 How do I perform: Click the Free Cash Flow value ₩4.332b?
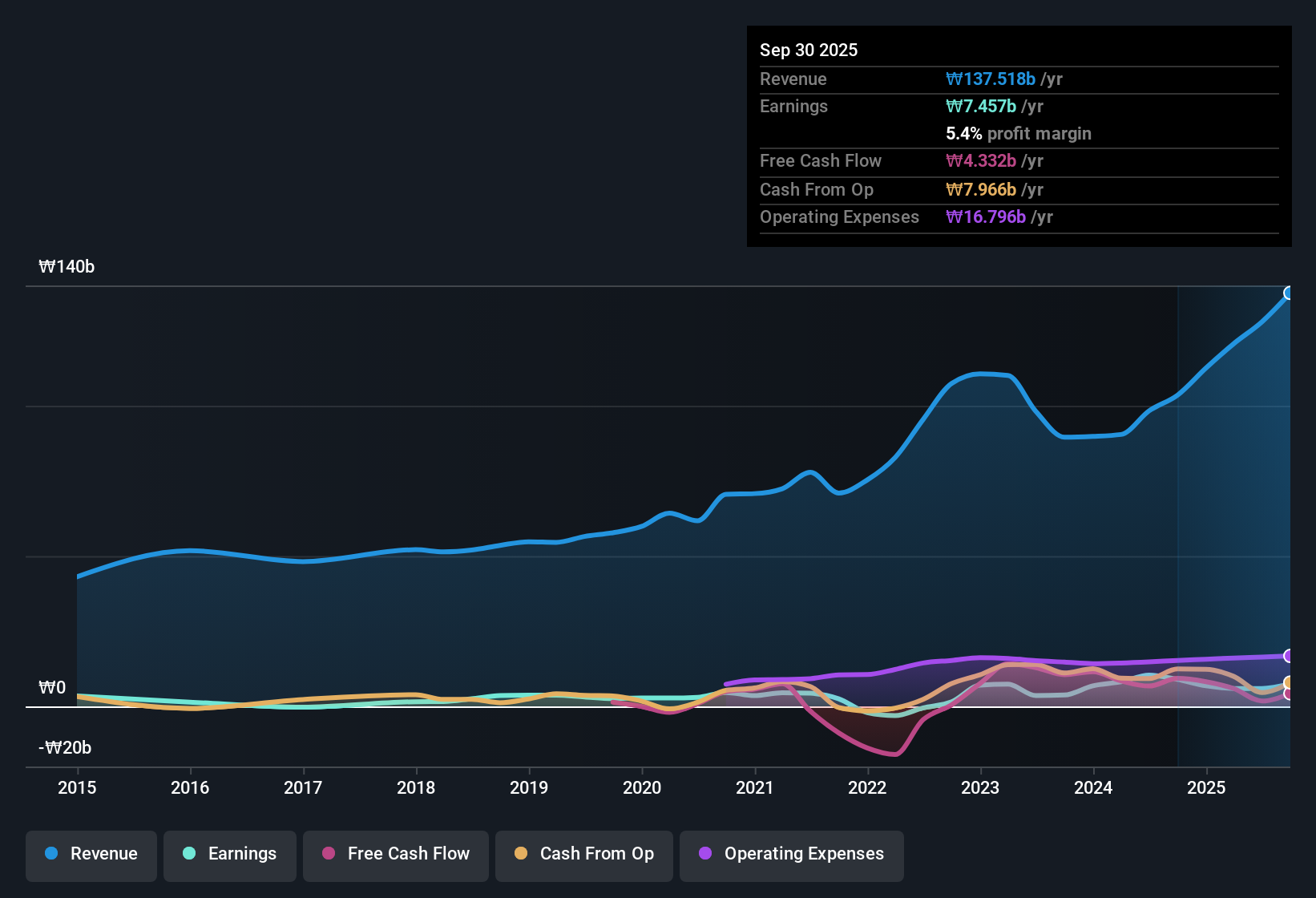(979, 161)
